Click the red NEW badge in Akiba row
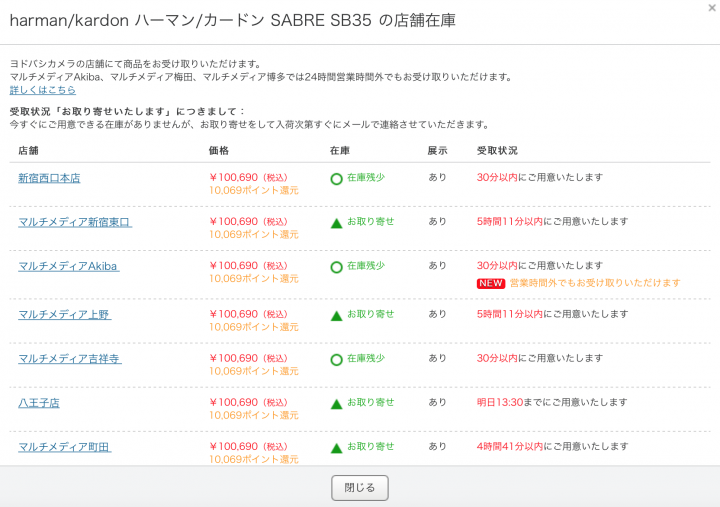 point(491,283)
